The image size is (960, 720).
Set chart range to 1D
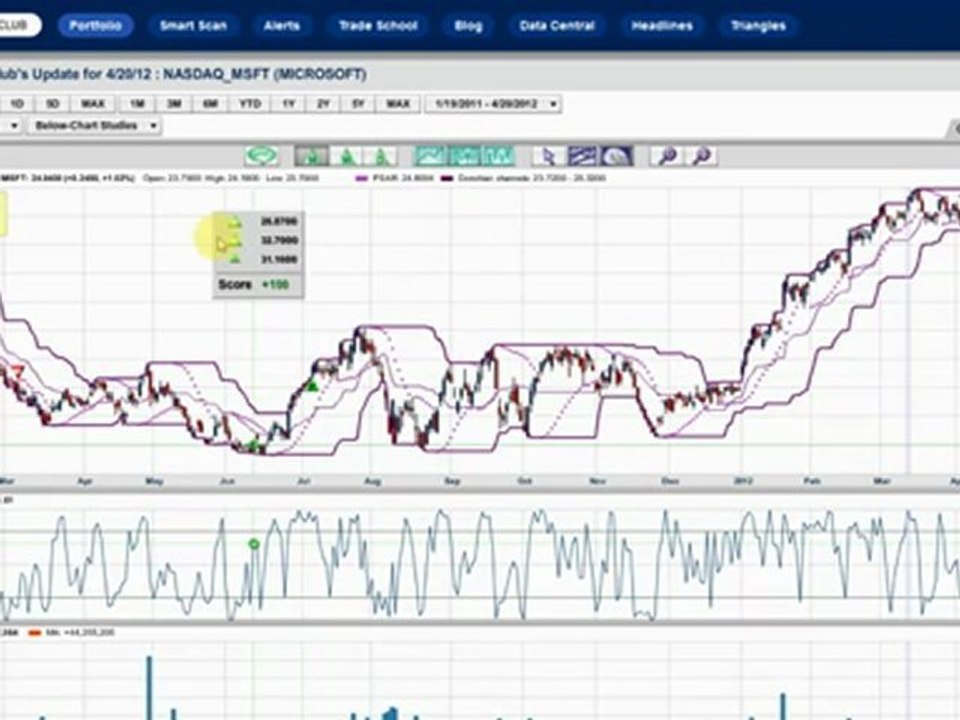point(17,104)
